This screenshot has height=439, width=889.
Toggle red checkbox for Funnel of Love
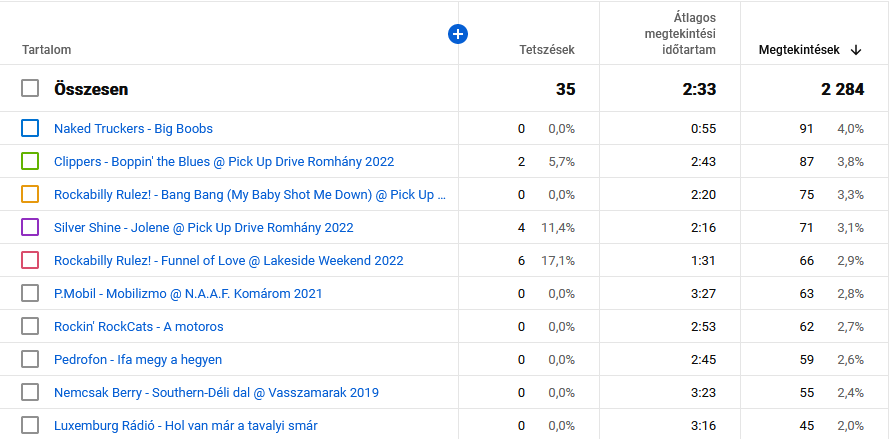(x=30, y=260)
